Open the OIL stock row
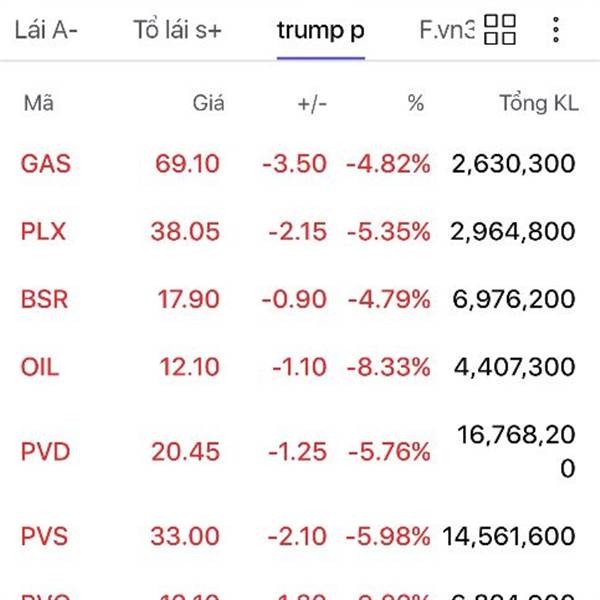The height and width of the screenshot is (600, 600). 300,367
